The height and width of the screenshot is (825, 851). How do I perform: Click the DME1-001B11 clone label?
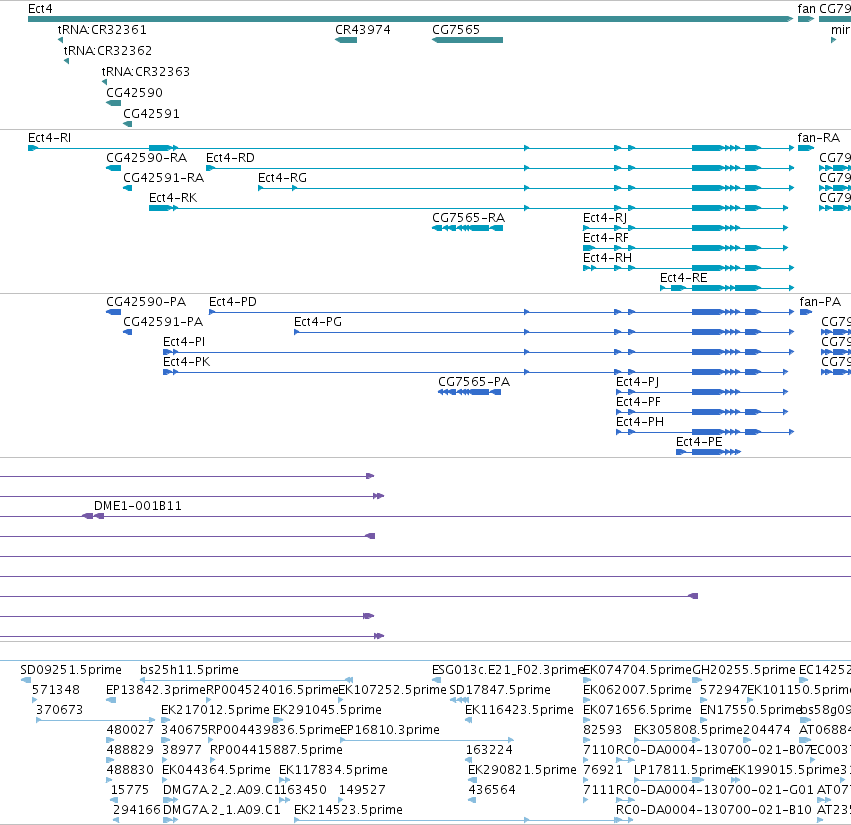click(x=138, y=506)
